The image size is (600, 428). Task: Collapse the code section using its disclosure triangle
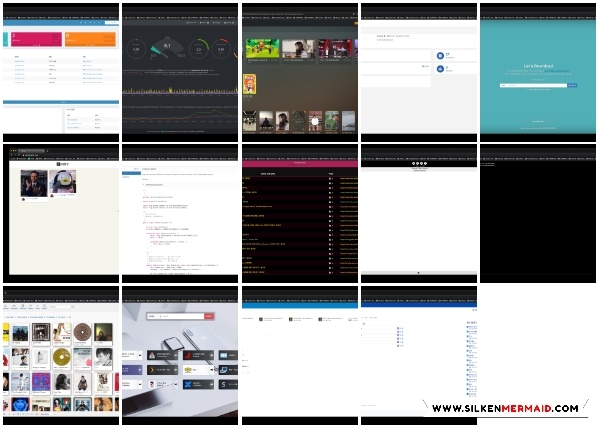coord(144,184)
